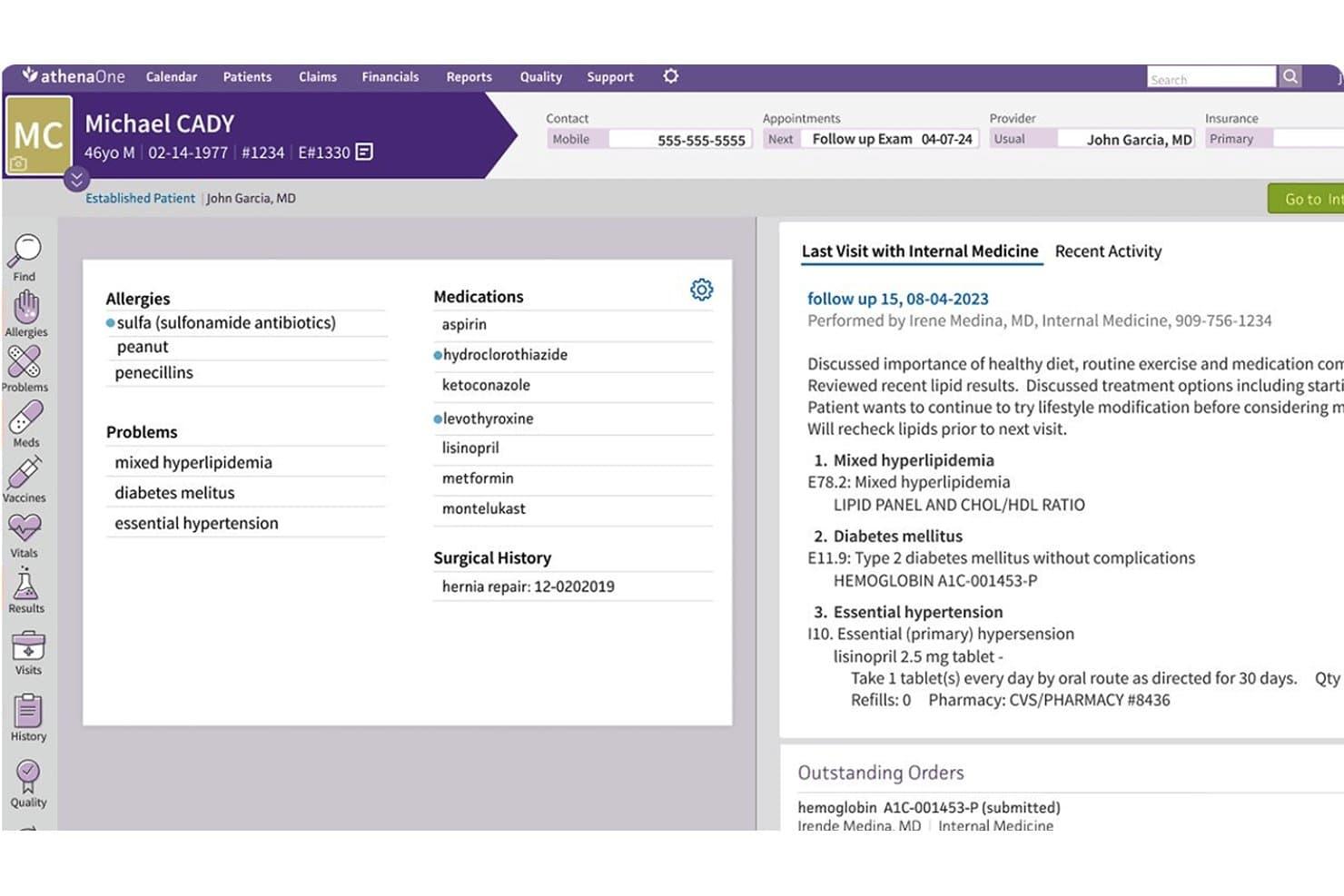Open Vaccines syringe icon in sidebar
Viewport: 1344px width, 896px height.
click(25, 473)
